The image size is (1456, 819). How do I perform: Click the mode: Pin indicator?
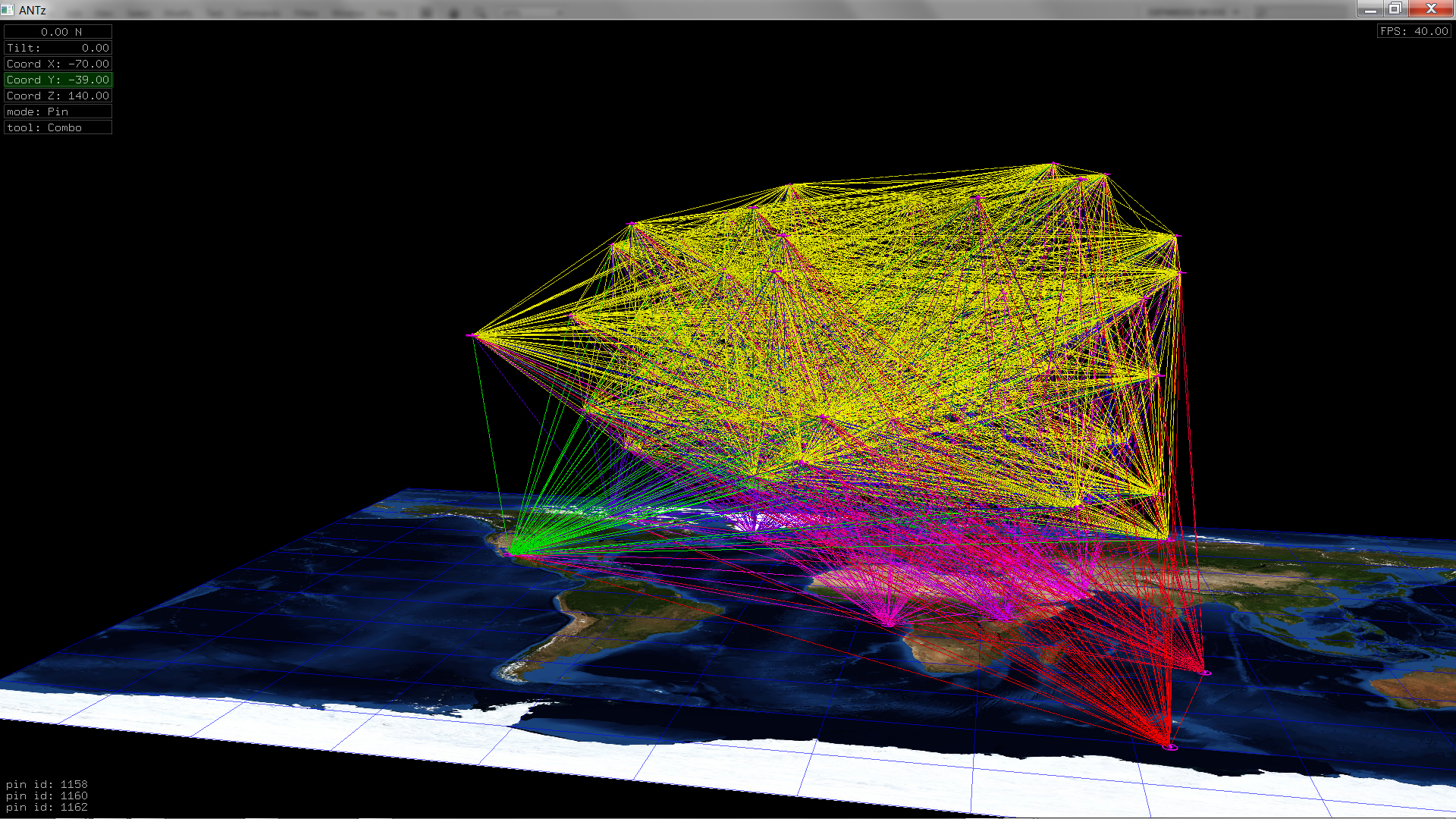click(58, 111)
